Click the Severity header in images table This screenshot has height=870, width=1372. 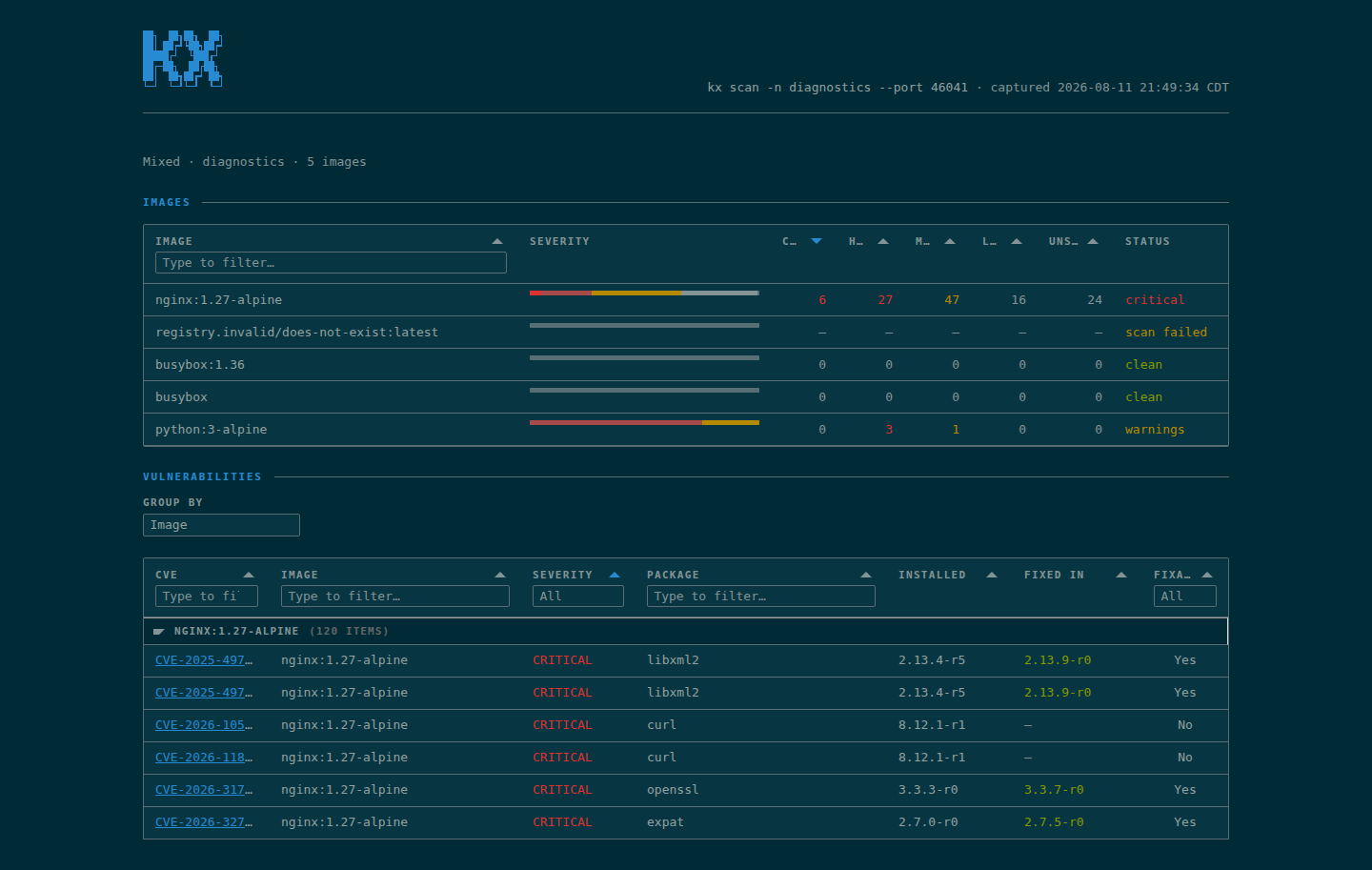[559, 241]
